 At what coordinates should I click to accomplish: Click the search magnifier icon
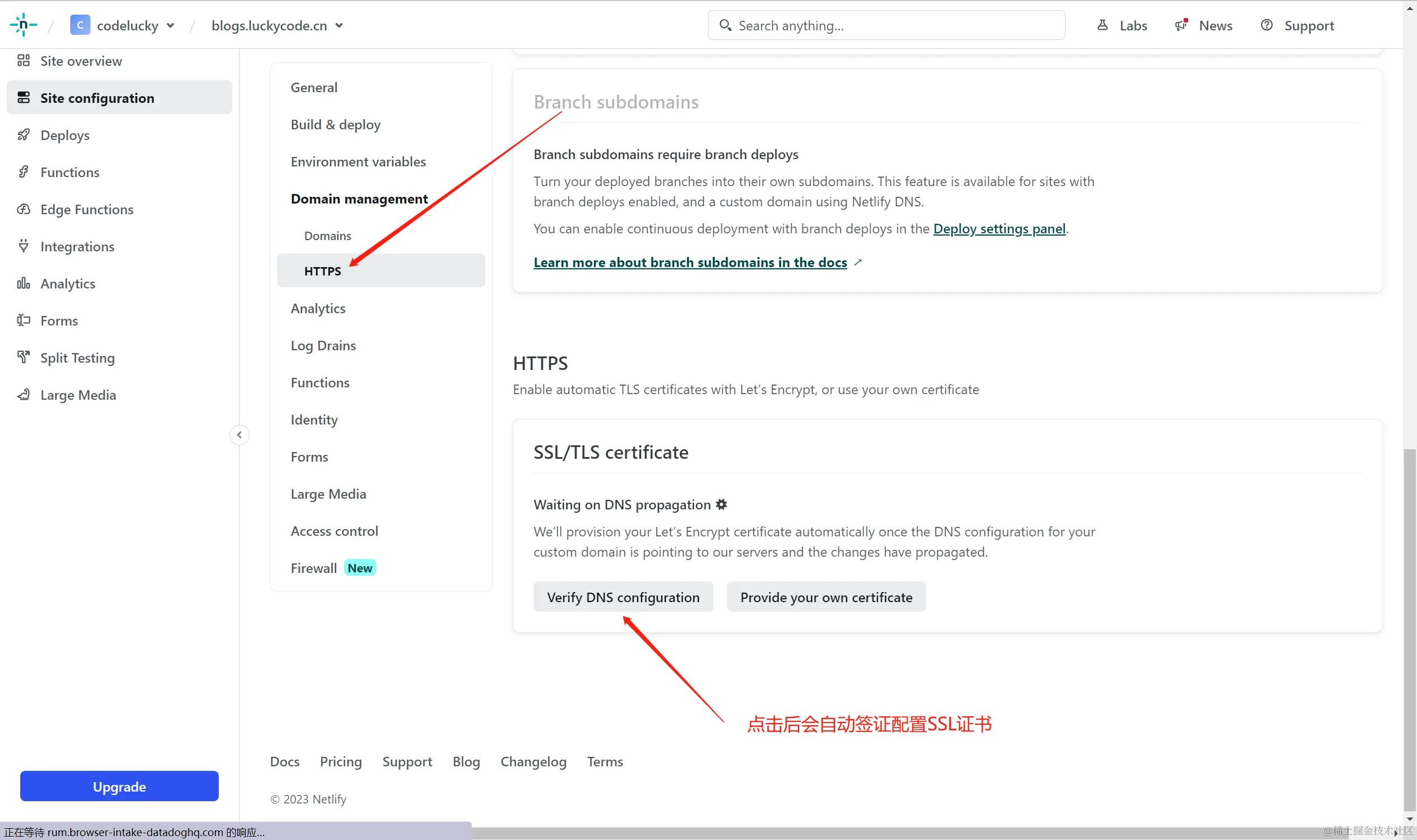[x=725, y=25]
